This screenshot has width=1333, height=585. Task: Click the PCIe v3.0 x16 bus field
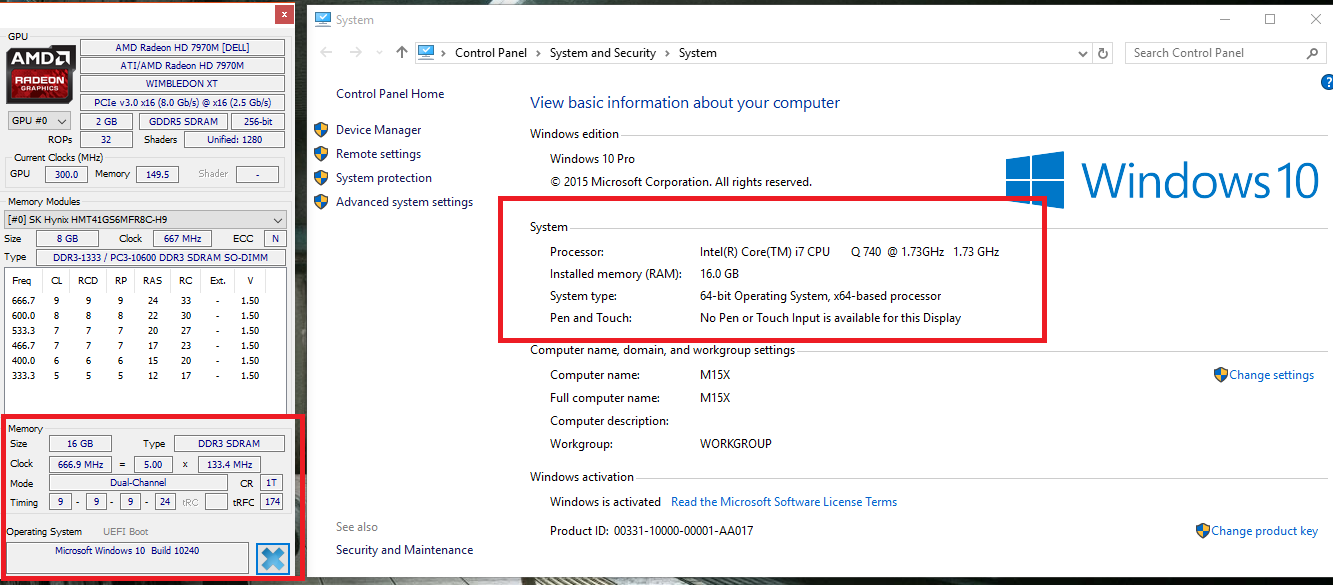182,102
